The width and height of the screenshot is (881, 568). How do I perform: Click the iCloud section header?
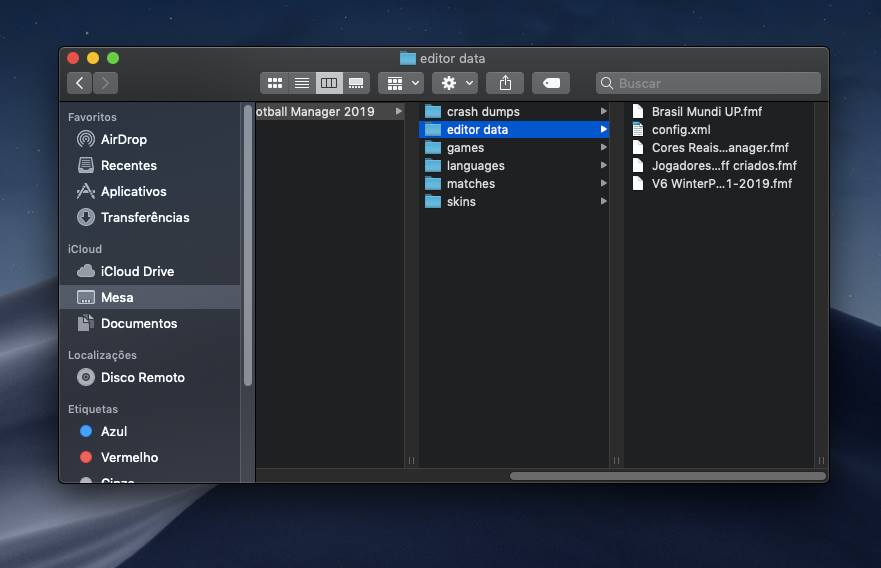[85, 249]
